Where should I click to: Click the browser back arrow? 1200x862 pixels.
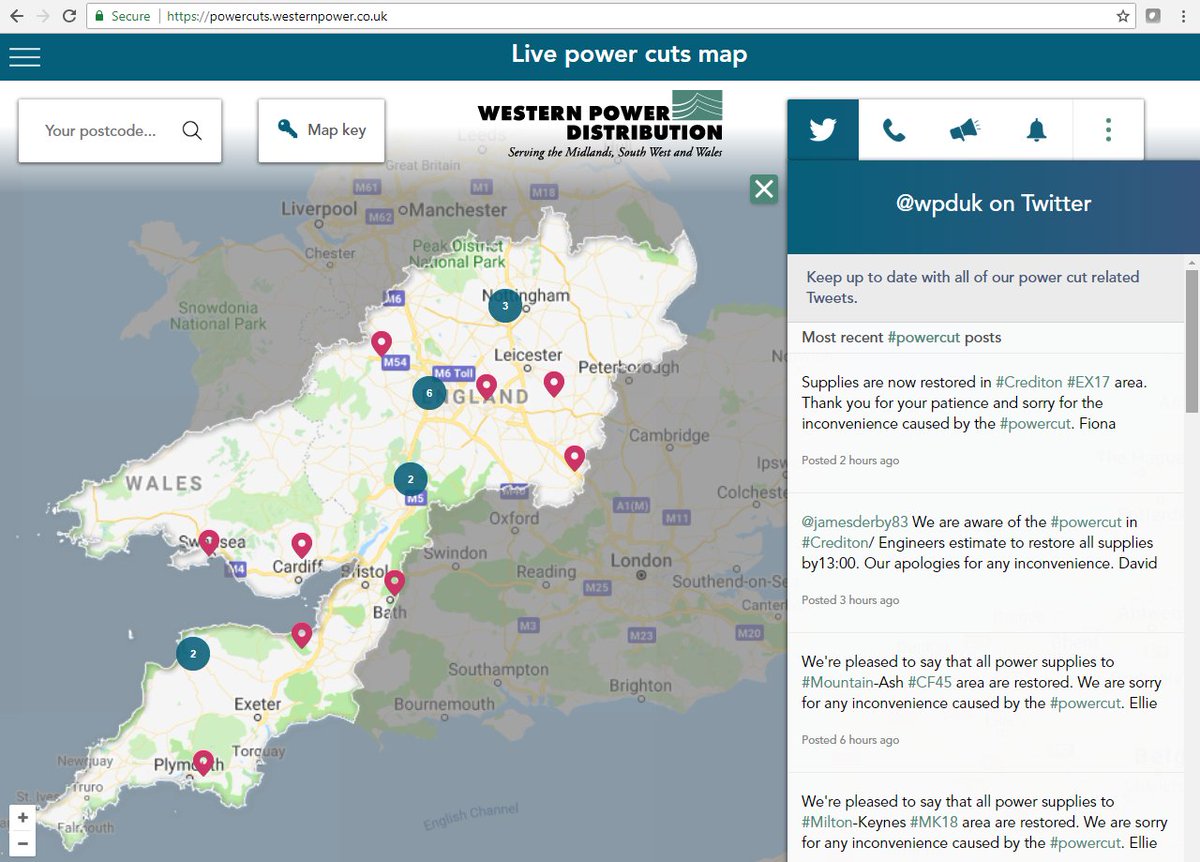17,16
